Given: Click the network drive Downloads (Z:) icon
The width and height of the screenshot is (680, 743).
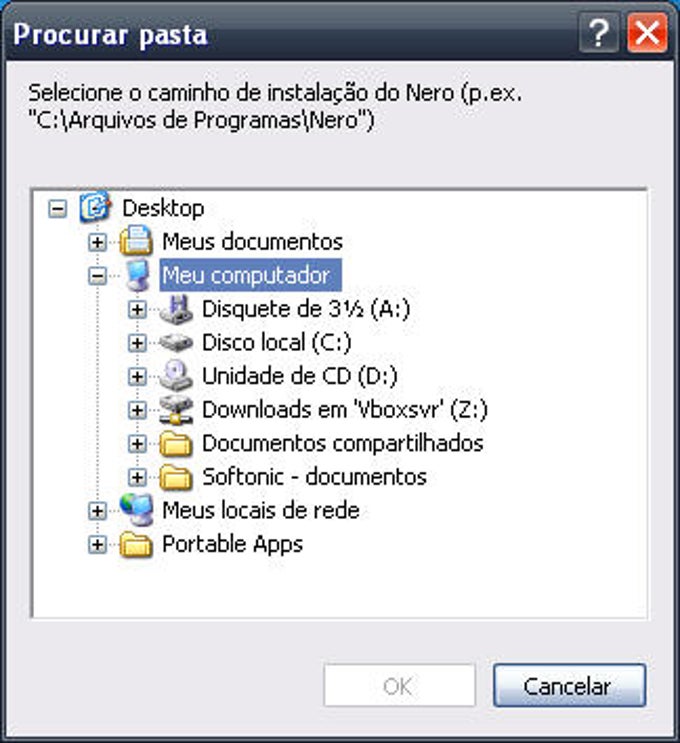Looking at the screenshot, I should tap(176, 410).
